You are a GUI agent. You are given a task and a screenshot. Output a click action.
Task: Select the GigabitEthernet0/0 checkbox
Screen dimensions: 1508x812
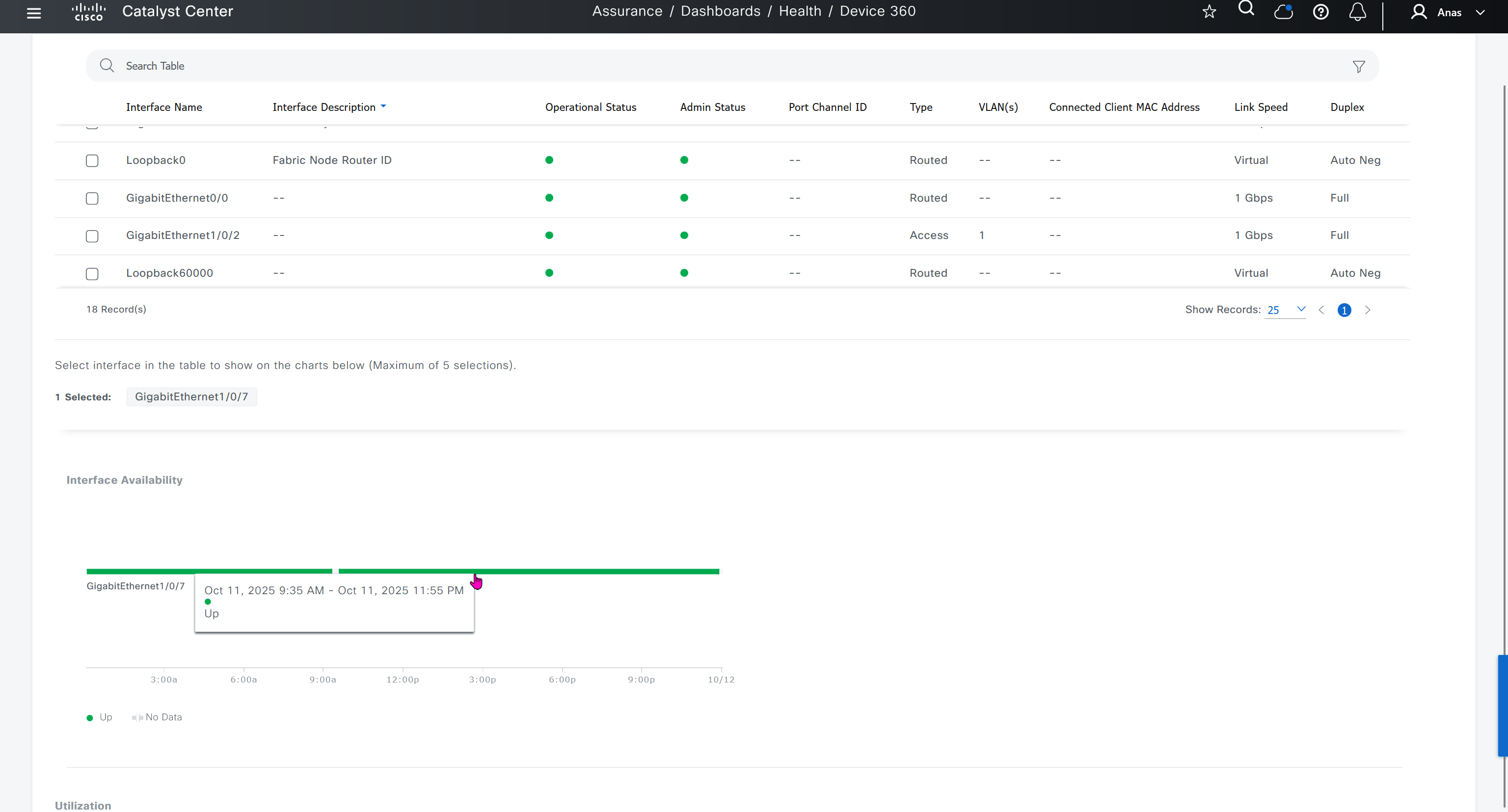[92, 198]
